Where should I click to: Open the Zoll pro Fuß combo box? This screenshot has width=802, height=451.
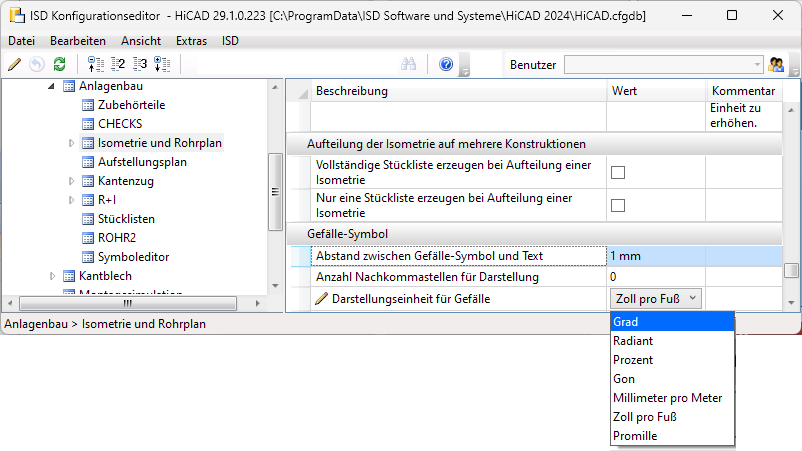[655, 299]
